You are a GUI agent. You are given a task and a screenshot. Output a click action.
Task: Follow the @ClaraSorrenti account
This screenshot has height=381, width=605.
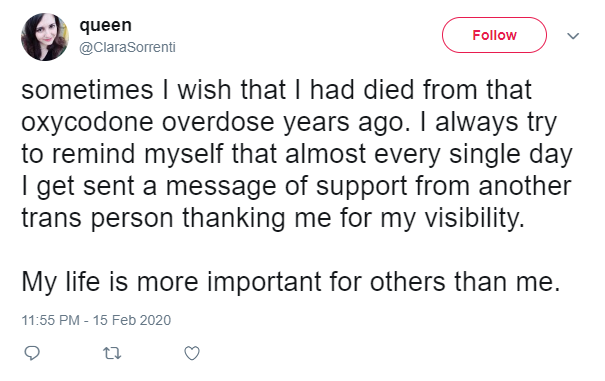(494, 35)
